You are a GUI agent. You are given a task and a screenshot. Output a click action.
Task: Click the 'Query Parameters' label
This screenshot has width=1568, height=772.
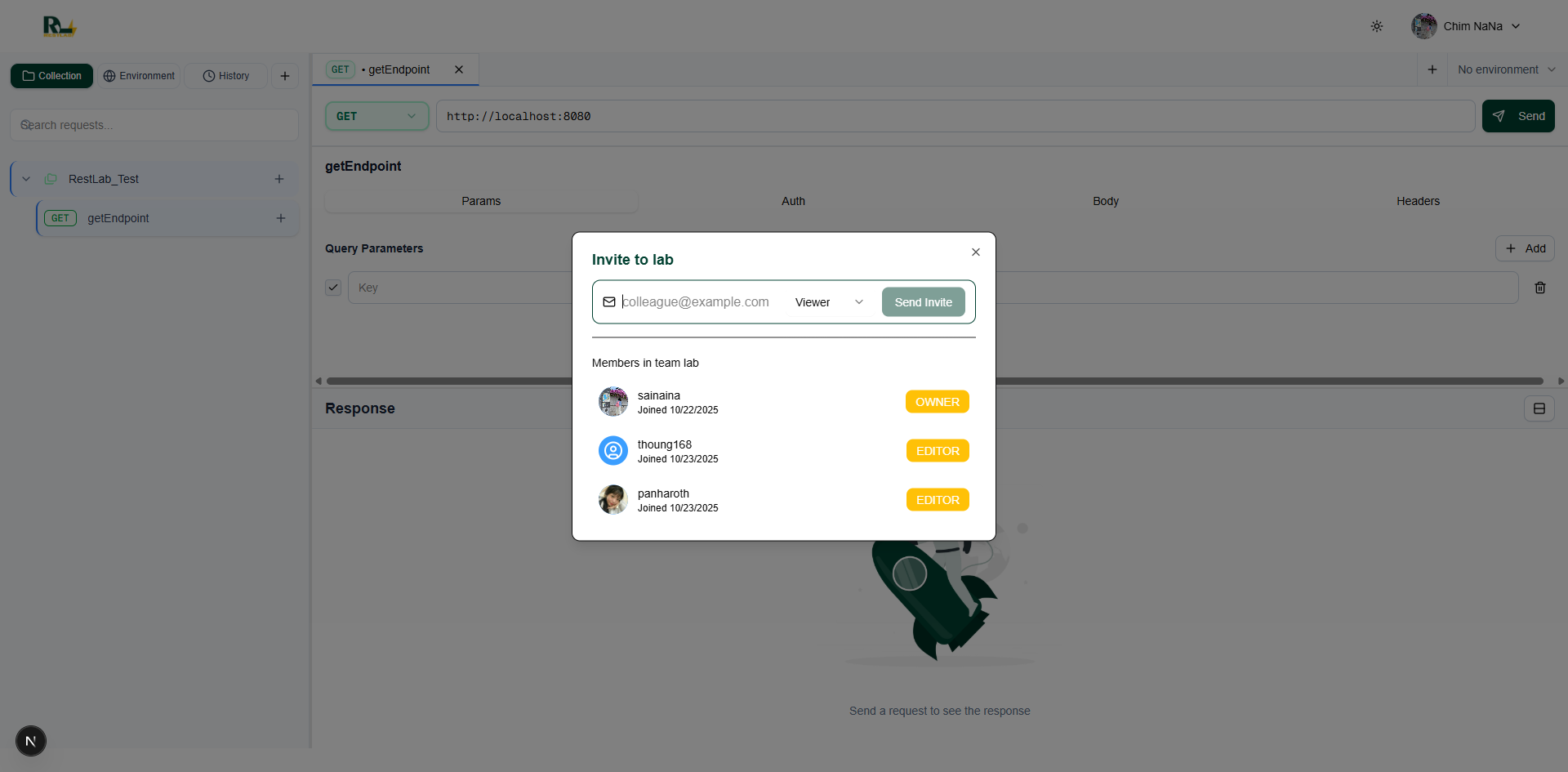click(x=374, y=248)
